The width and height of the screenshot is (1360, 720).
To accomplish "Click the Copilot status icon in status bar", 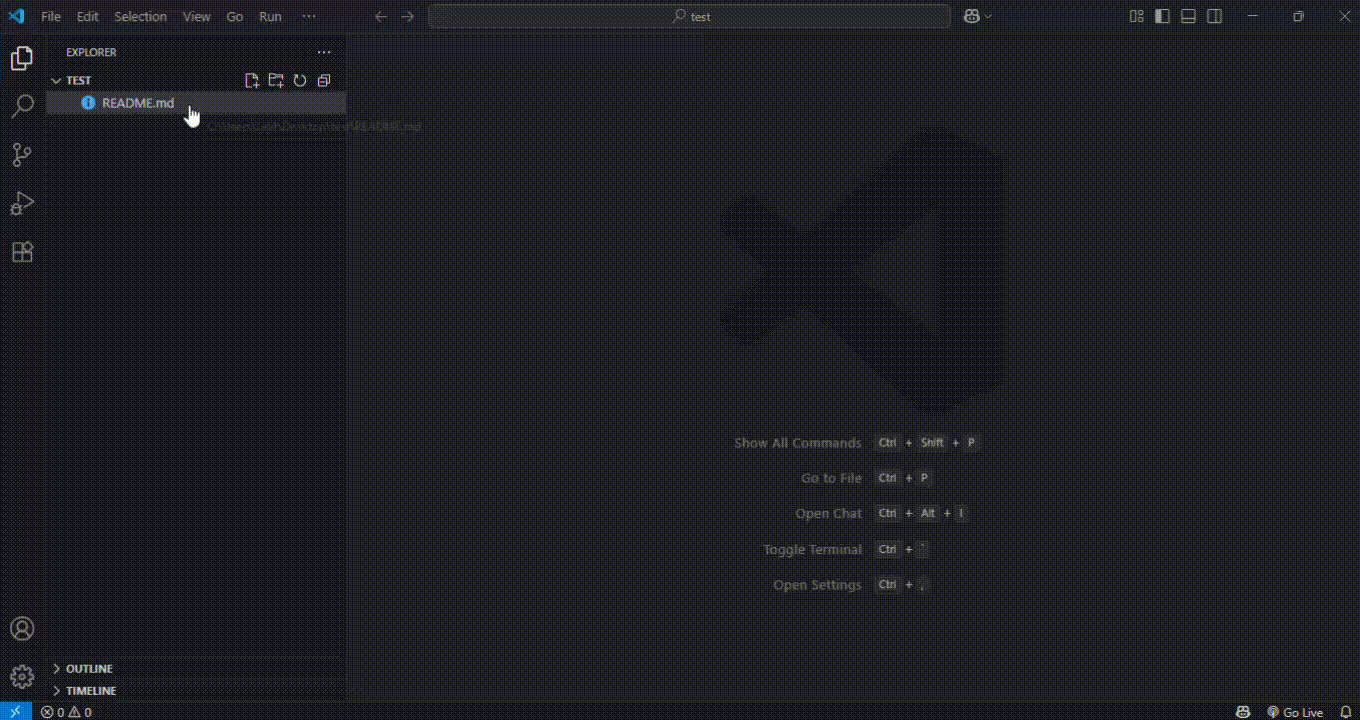I will pyautogui.click(x=1243, y=712).
